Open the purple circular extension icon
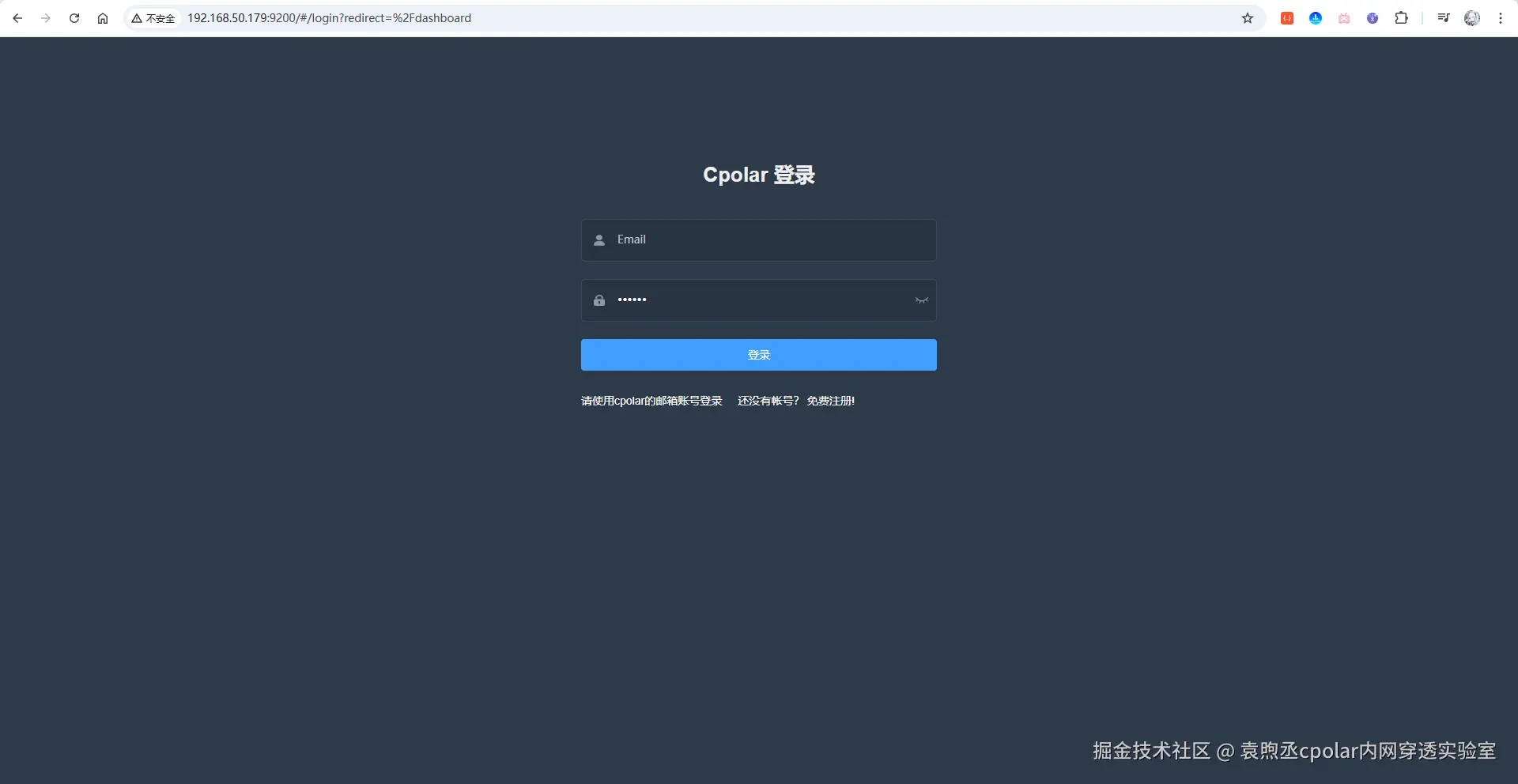The height and width of the screenshot is (784, 1518). pos(1373,18)
